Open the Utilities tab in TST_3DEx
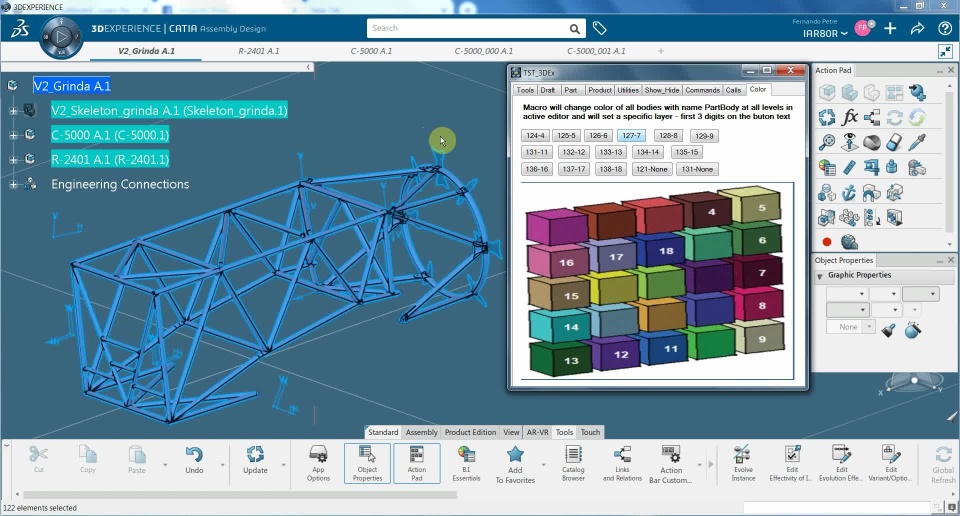 628,90
